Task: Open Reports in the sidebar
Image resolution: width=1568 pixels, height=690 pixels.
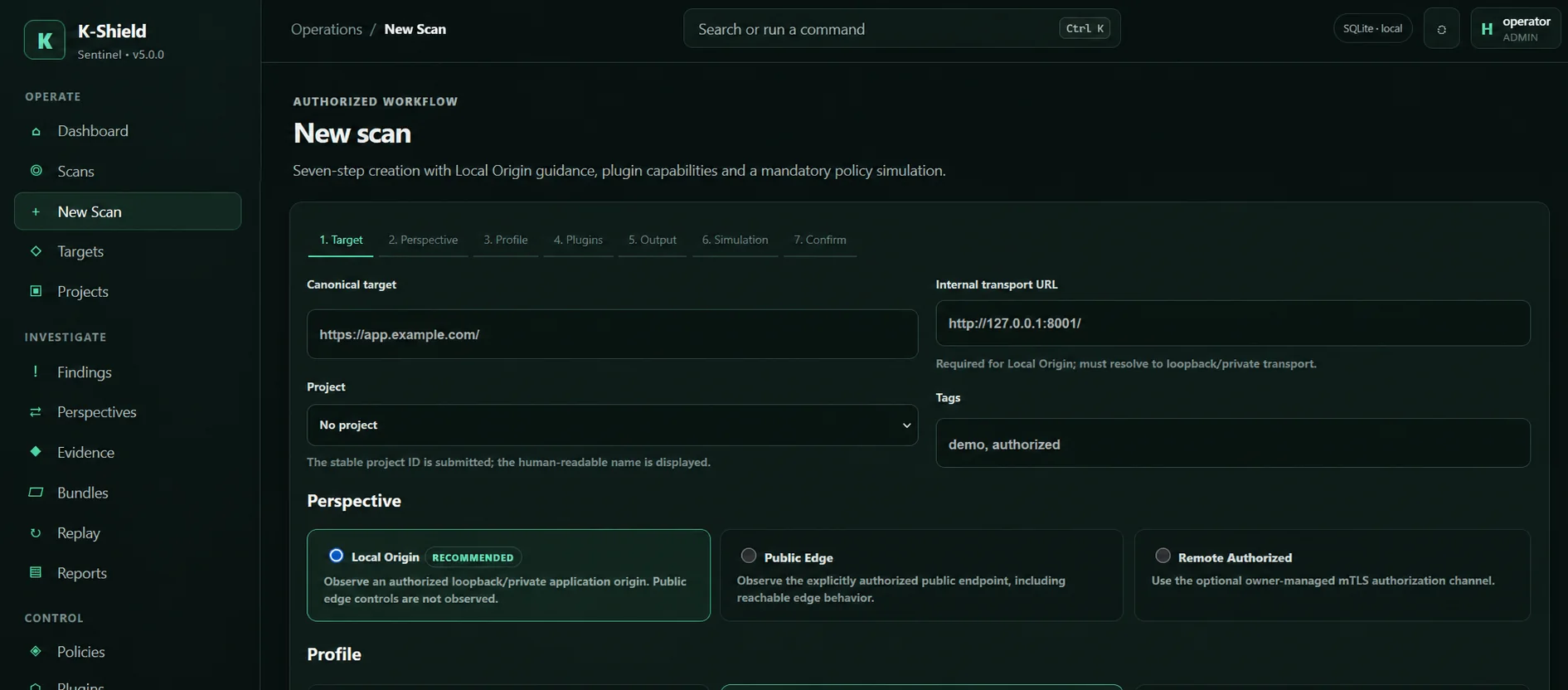Action: tap(128, 573)
